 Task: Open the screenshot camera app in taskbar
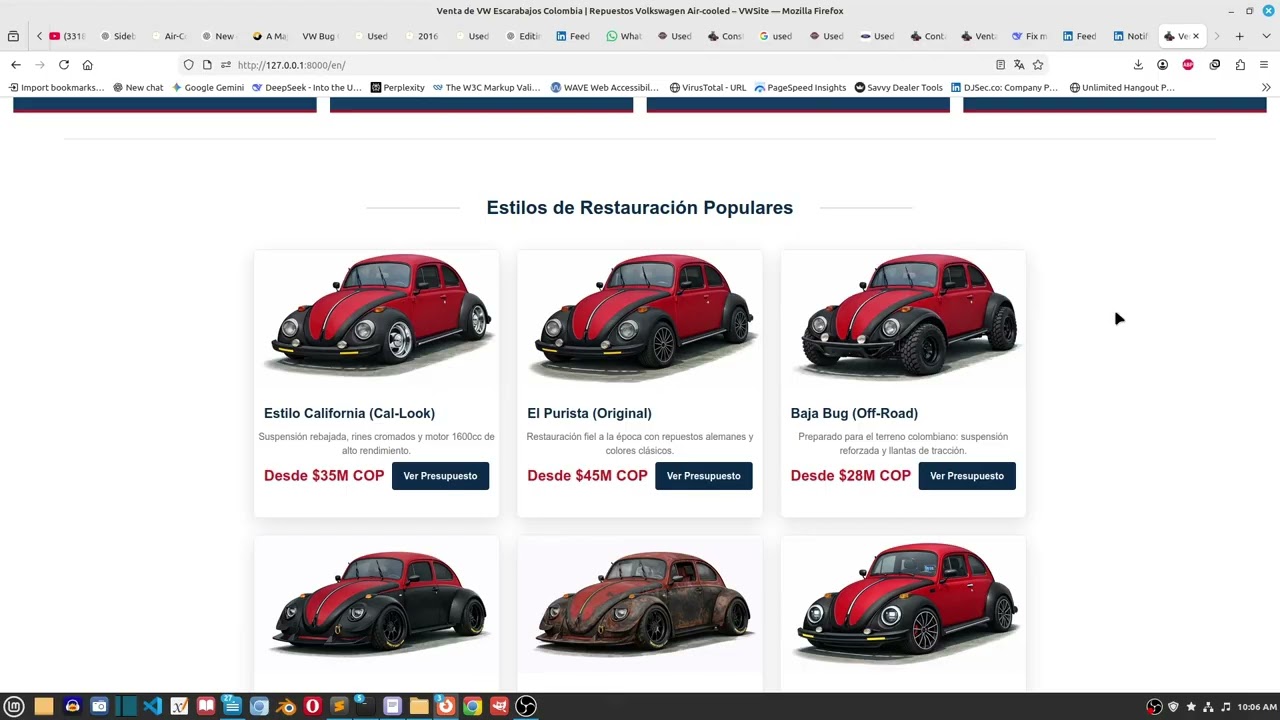point(99,707)
